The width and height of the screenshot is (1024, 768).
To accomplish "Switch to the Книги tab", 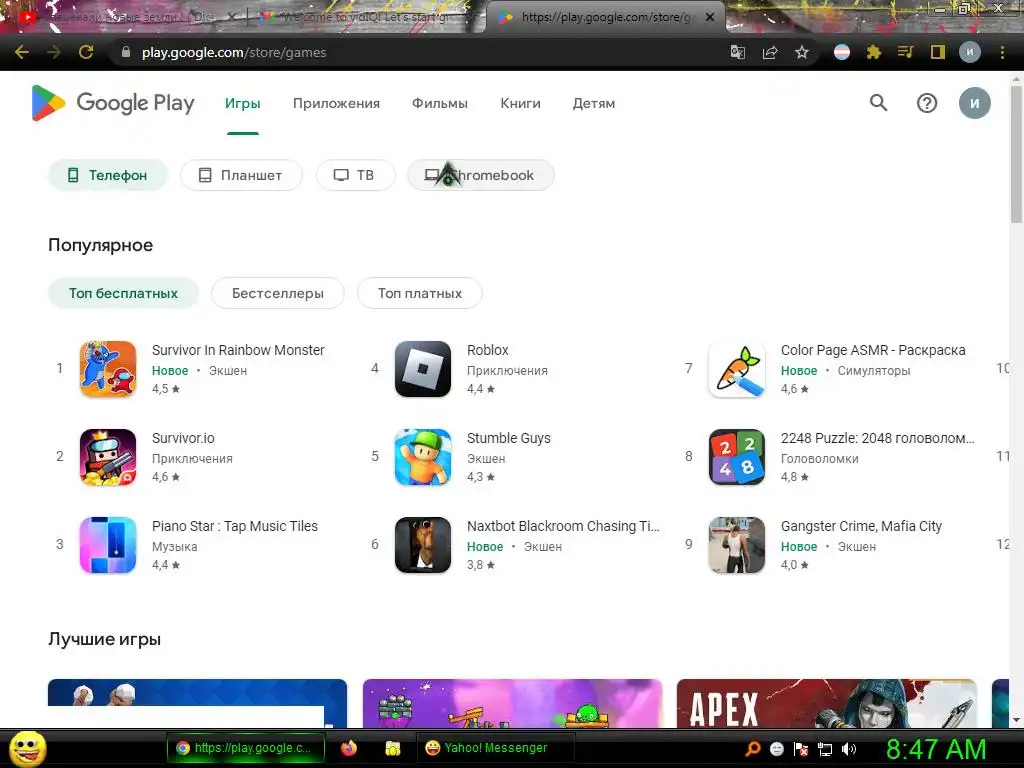I will pyautogui.click(x=520, y=103).
